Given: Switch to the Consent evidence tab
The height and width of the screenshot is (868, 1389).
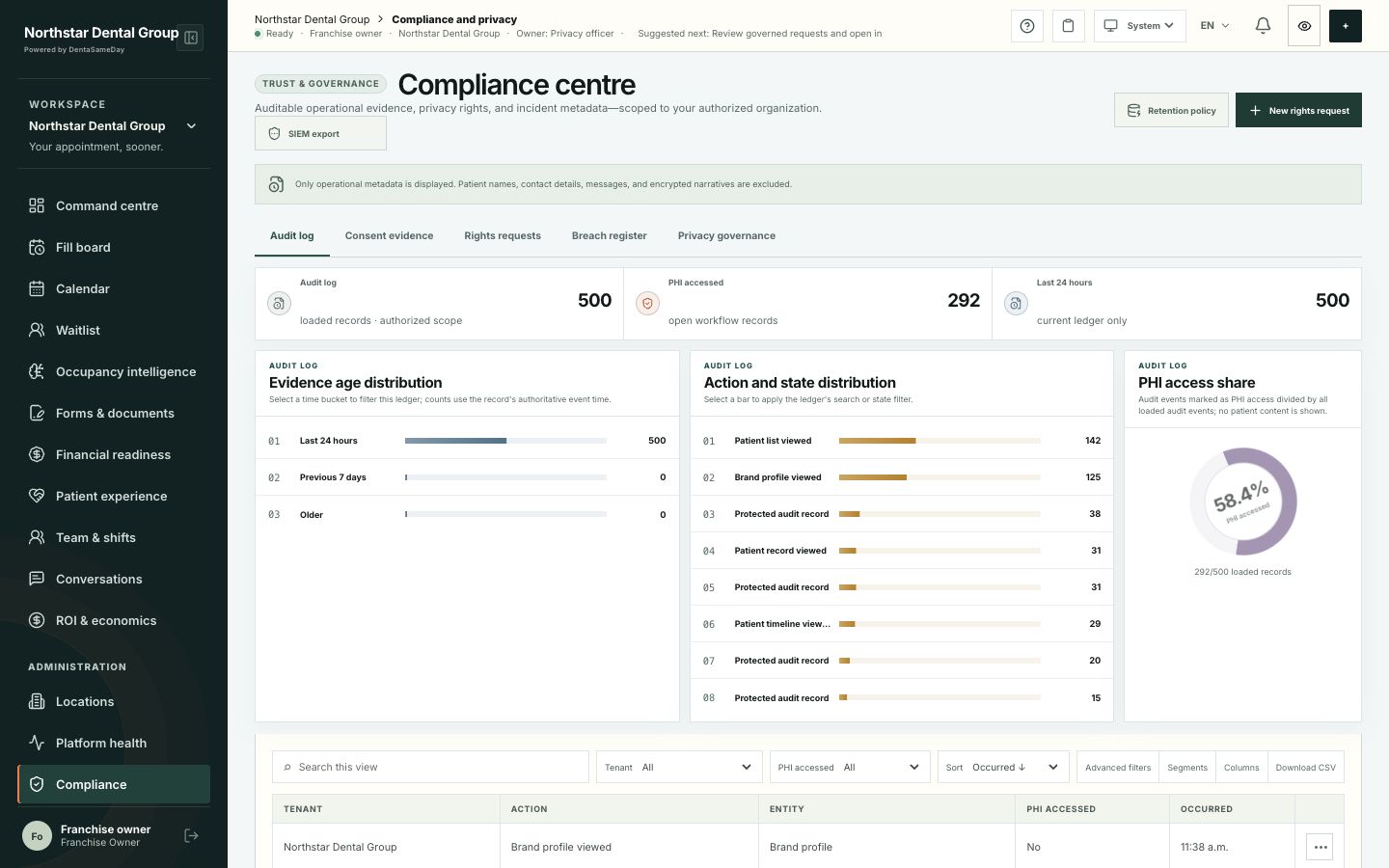Looking at the screenshot, I should [389, 235].
